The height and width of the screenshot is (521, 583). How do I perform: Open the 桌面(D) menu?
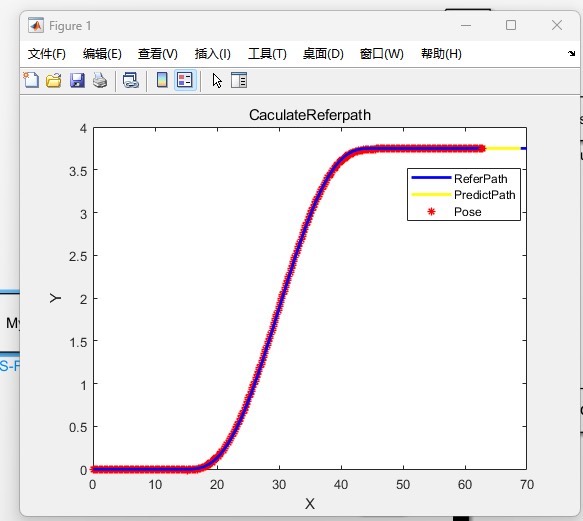(x=323, y=54)
